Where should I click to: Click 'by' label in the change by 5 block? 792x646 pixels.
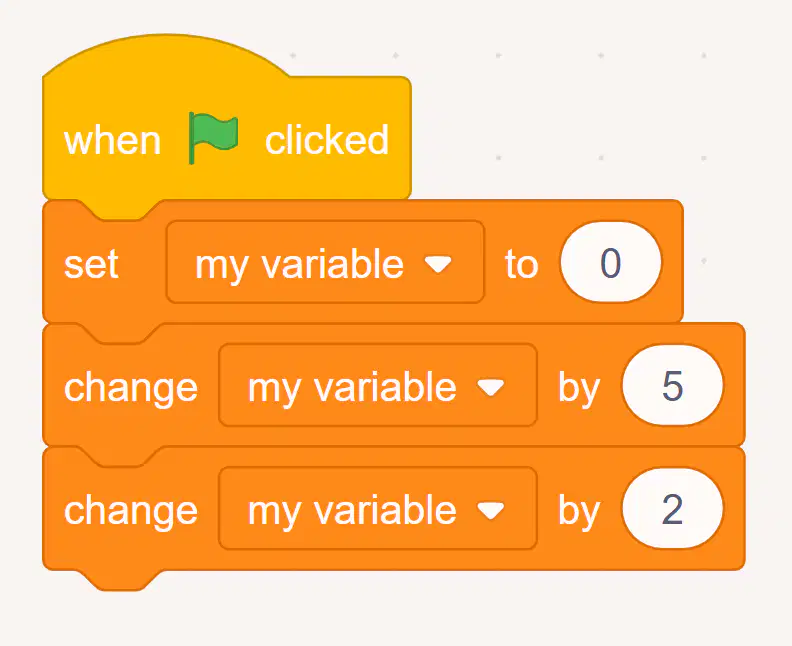click(x=579, y=389)
